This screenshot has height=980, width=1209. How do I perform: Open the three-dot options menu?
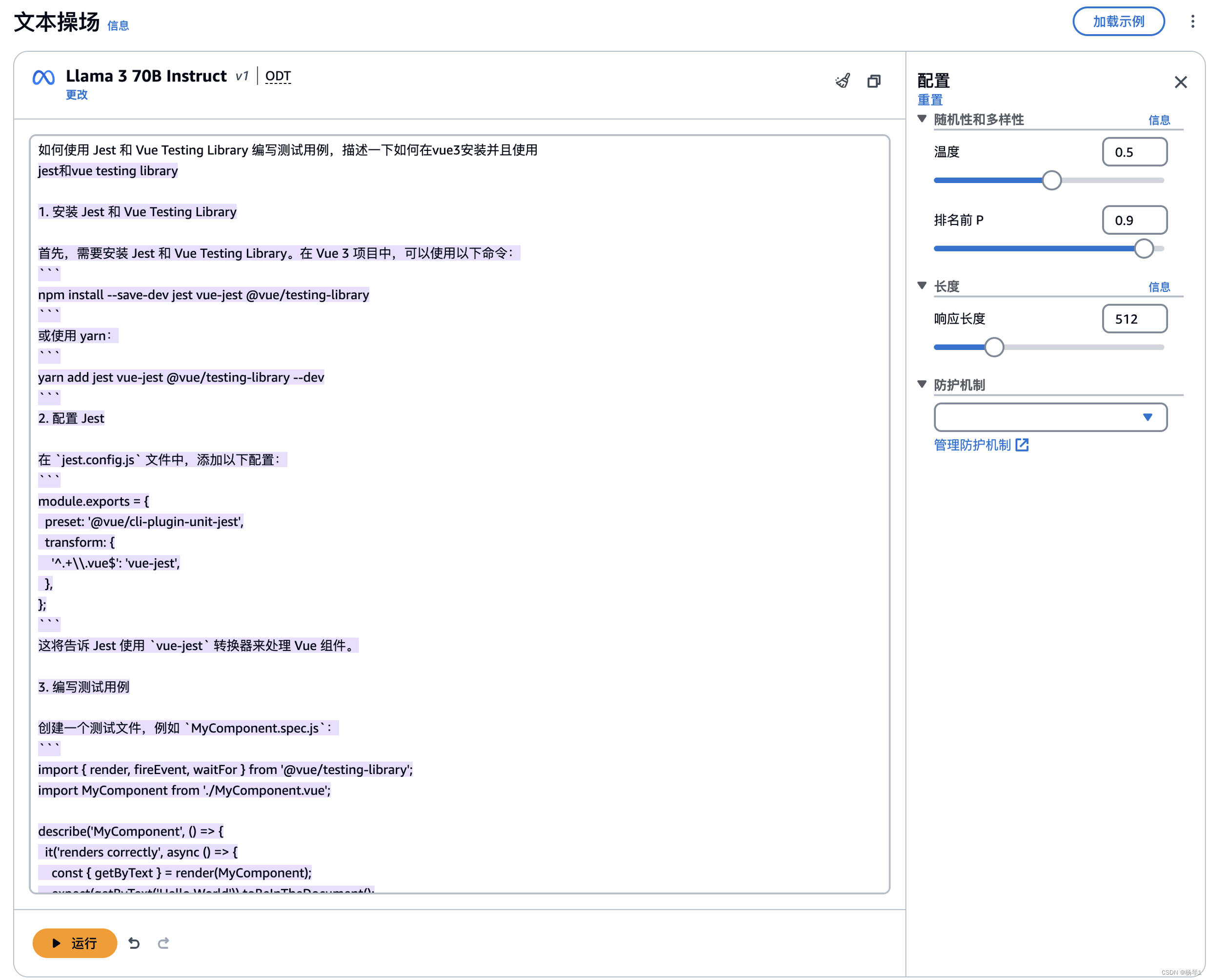coord(1192,21)
